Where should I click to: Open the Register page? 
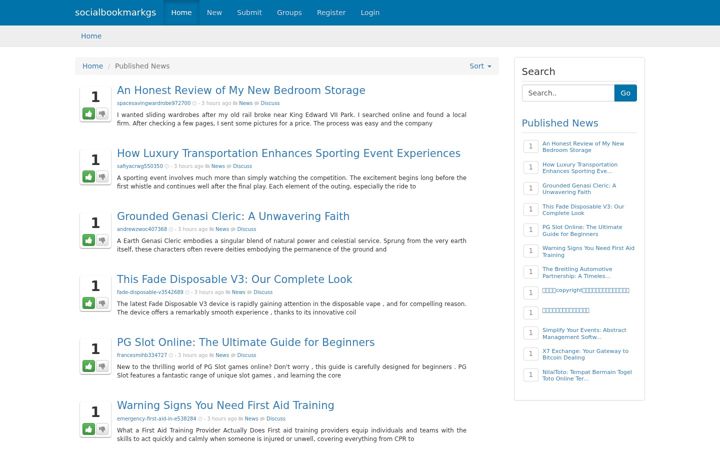tap(331, 12)
